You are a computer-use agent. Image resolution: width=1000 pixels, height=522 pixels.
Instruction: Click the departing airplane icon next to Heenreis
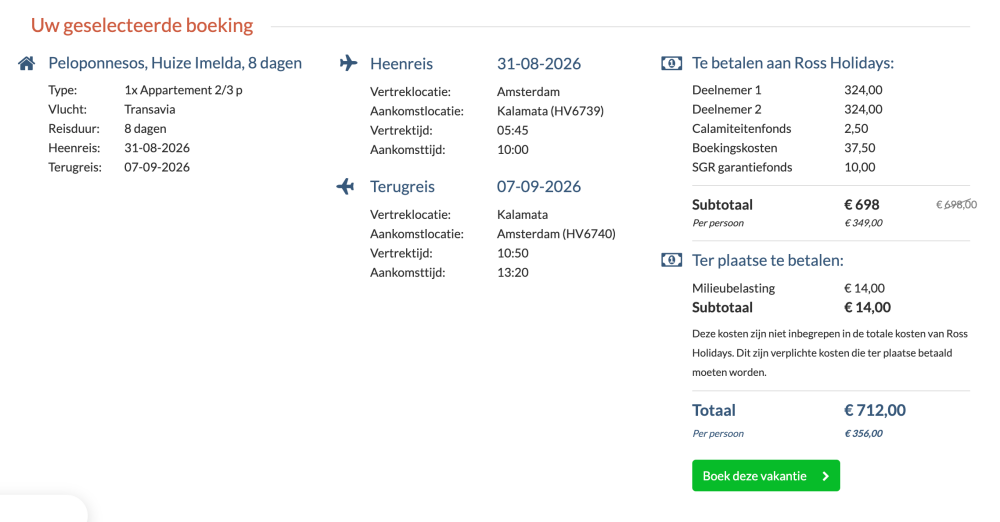(348, 63)
